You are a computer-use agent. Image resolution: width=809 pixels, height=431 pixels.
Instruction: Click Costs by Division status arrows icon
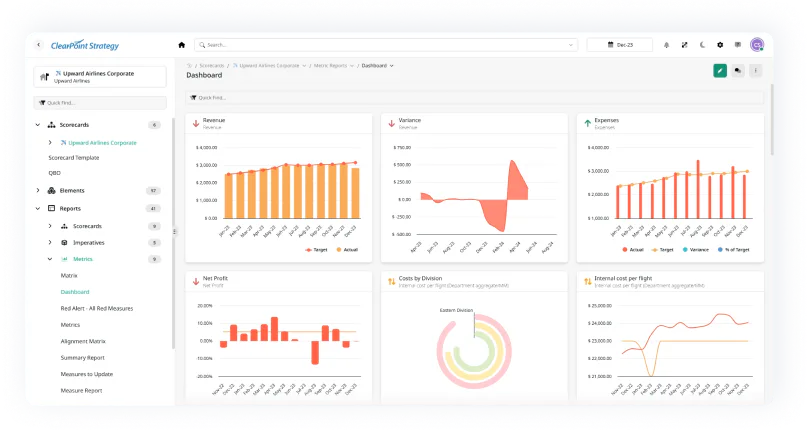click(392, 281)
